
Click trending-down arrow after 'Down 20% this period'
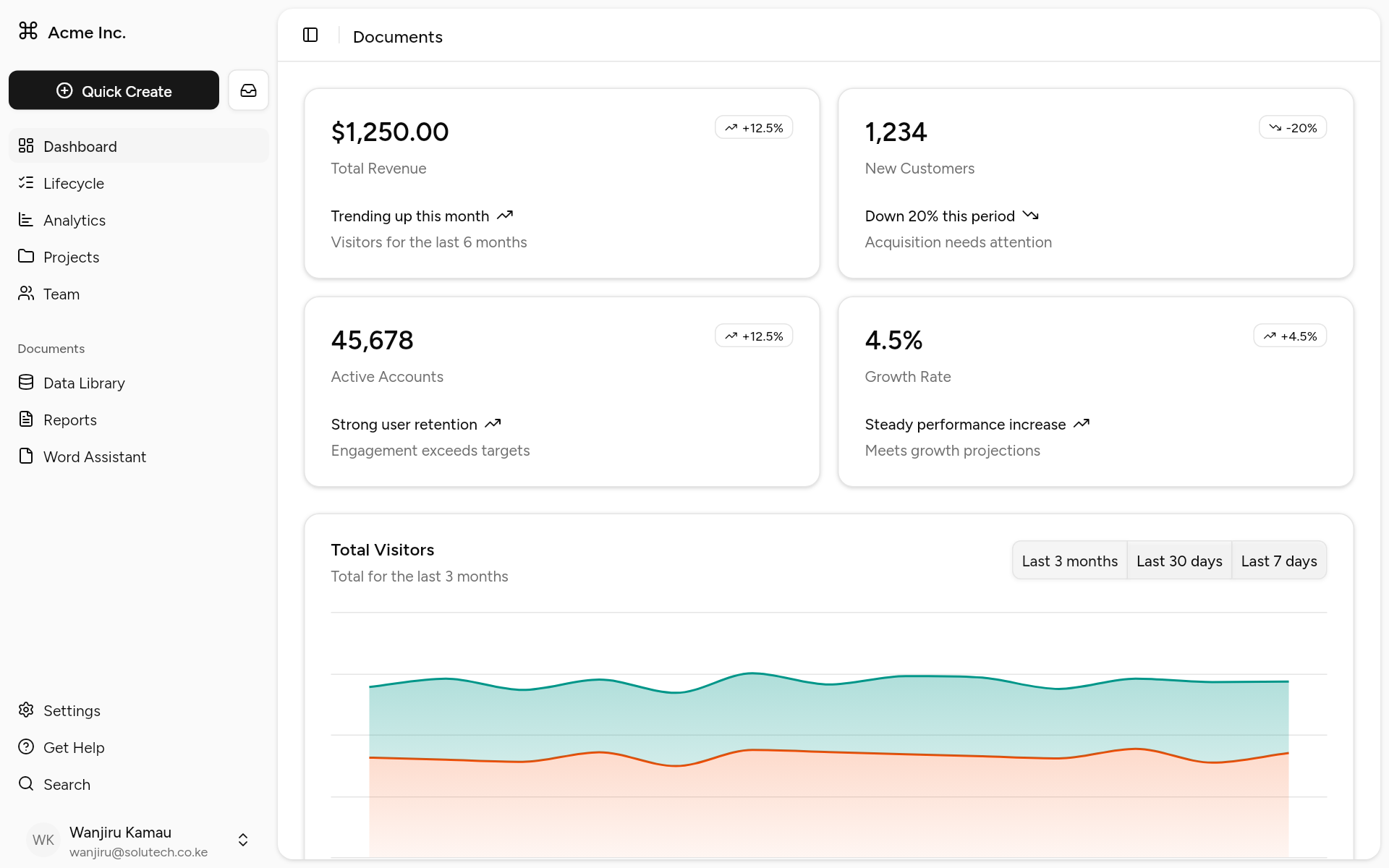click(x=1031, y=215)
